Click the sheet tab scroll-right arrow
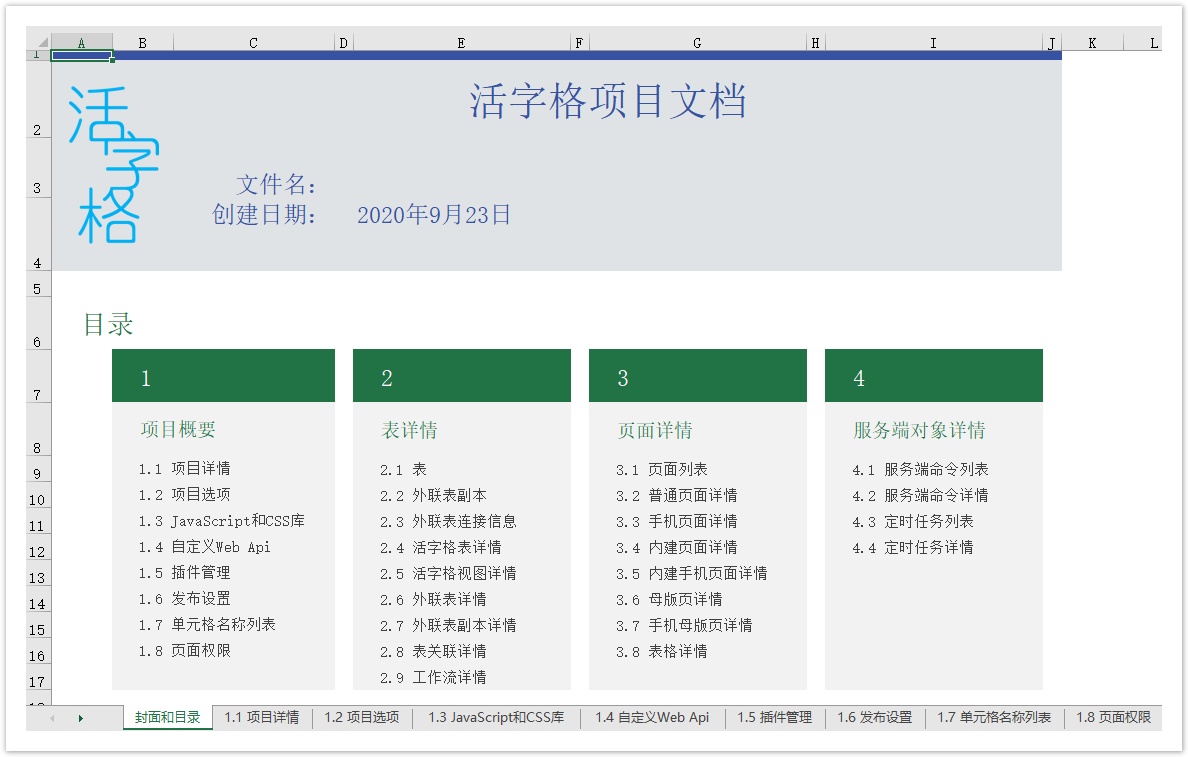Viewport: 1188px width, 757px height. pos(80,718)
